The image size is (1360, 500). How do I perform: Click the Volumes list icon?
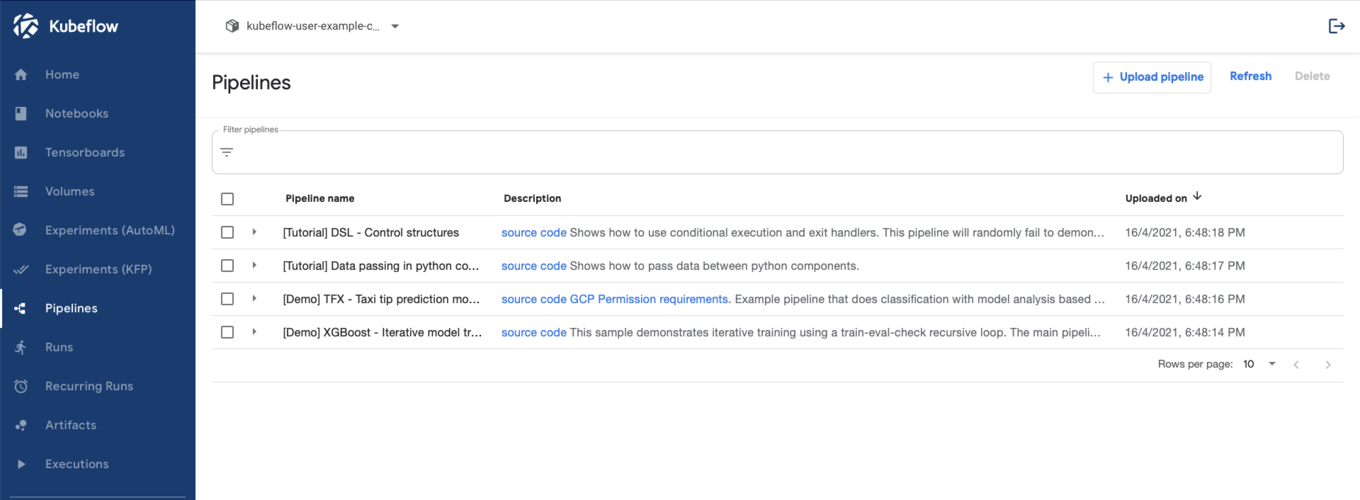21,192
